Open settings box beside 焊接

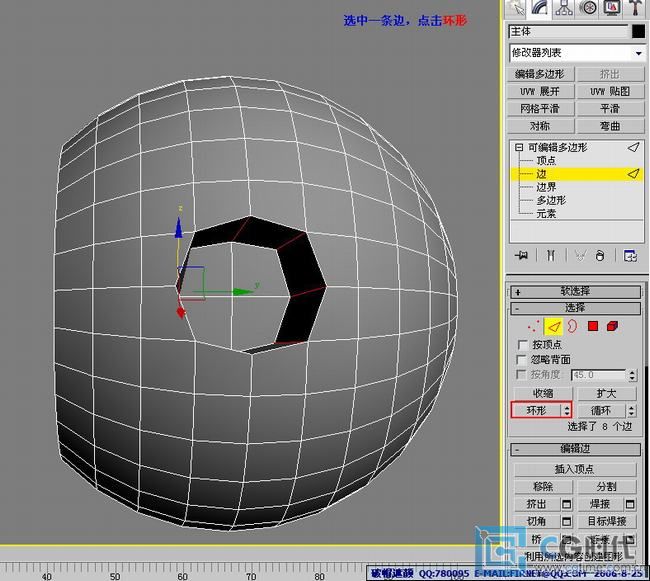coord(630,504)
